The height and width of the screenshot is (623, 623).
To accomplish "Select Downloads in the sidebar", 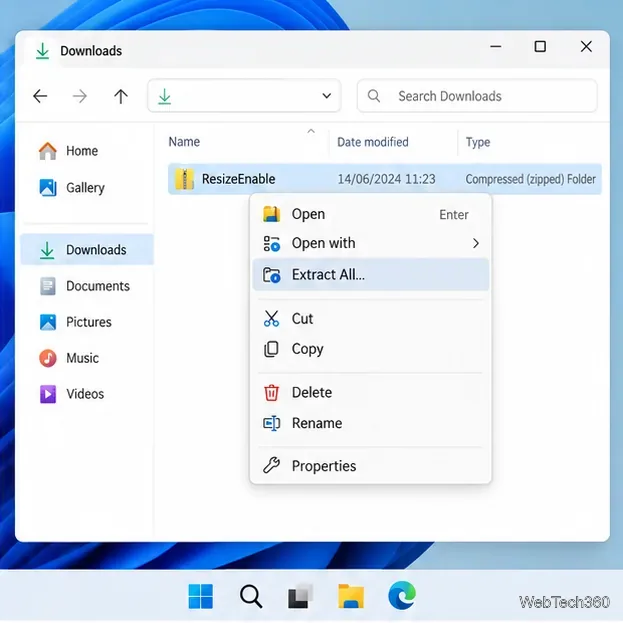I will click(87, 250).
